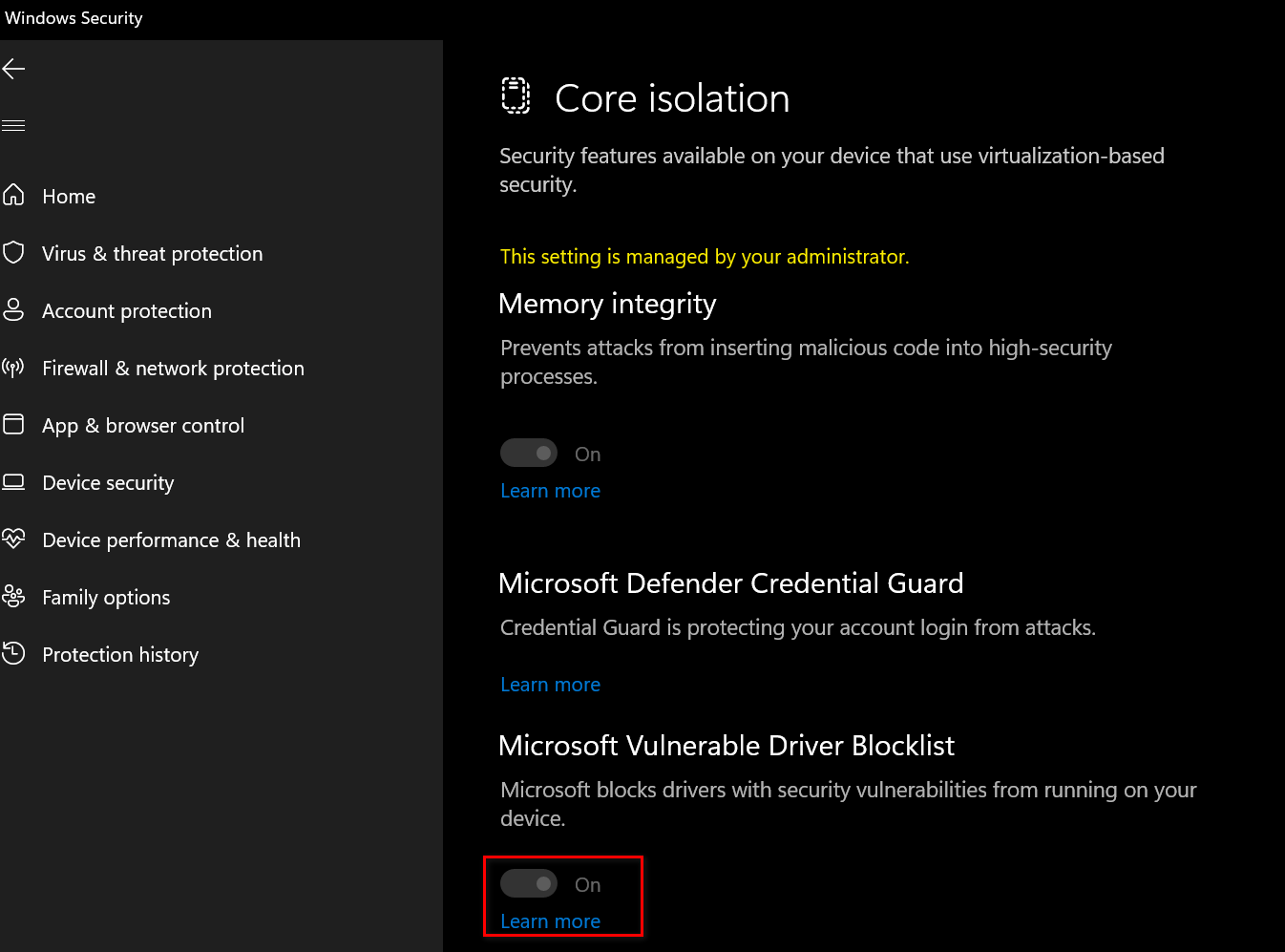1285x952 pixels.
Task: Click the 'Security features available' description
Action: [832, 170]
